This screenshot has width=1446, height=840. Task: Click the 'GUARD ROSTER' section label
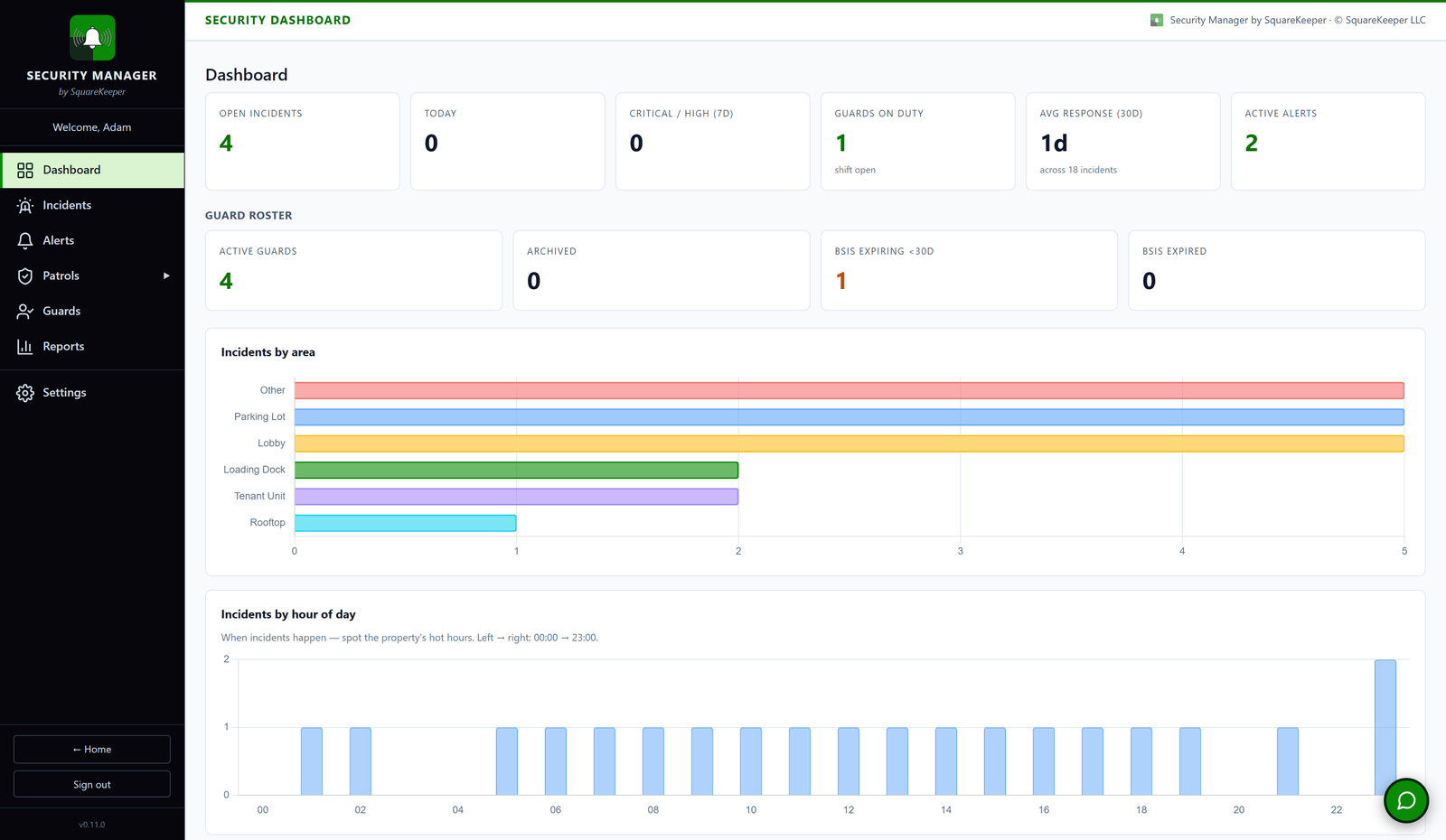tap(249, 216)
